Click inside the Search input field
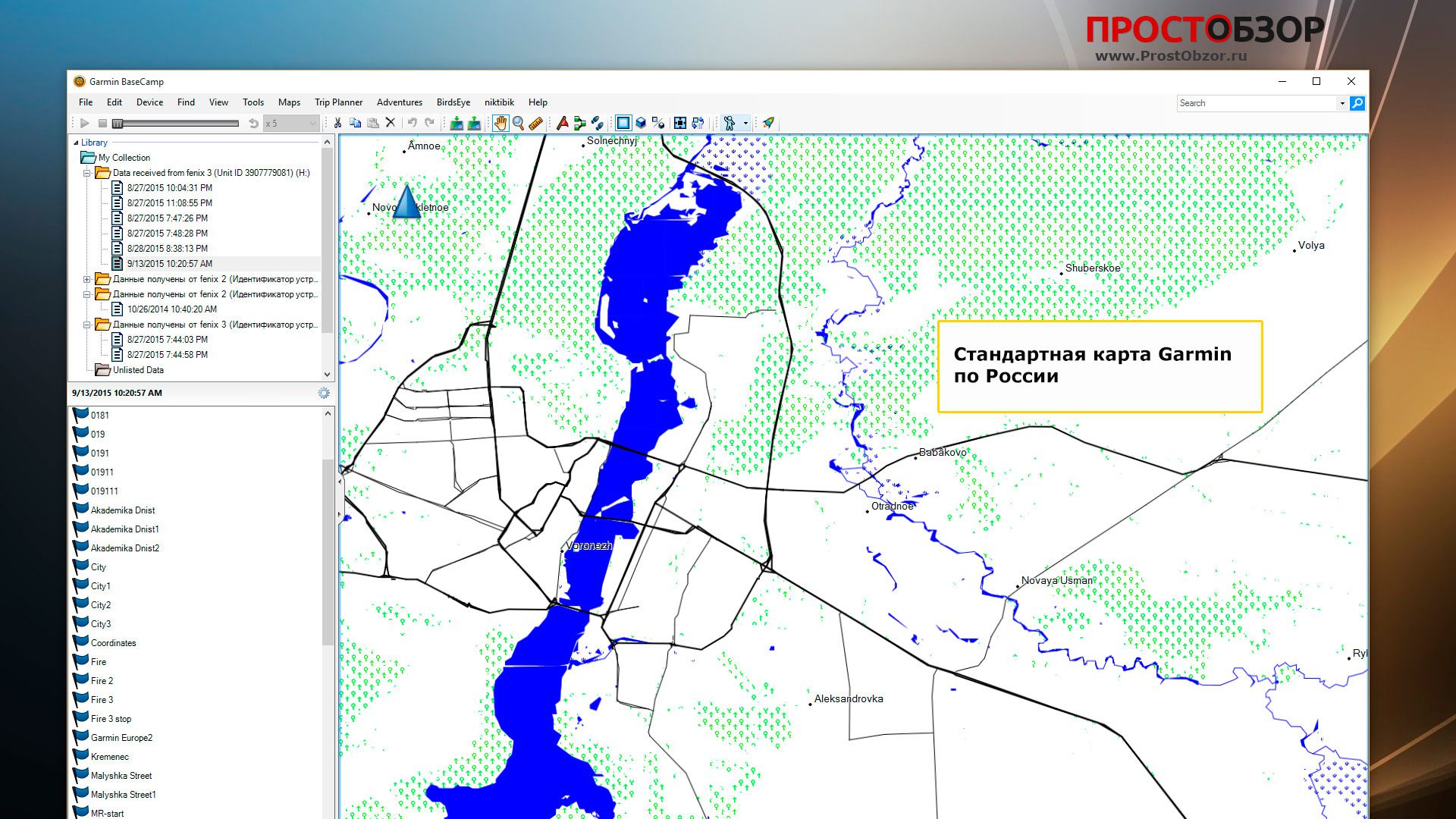This screenshot has height=819, width=1456. (x=1257, y=103)
